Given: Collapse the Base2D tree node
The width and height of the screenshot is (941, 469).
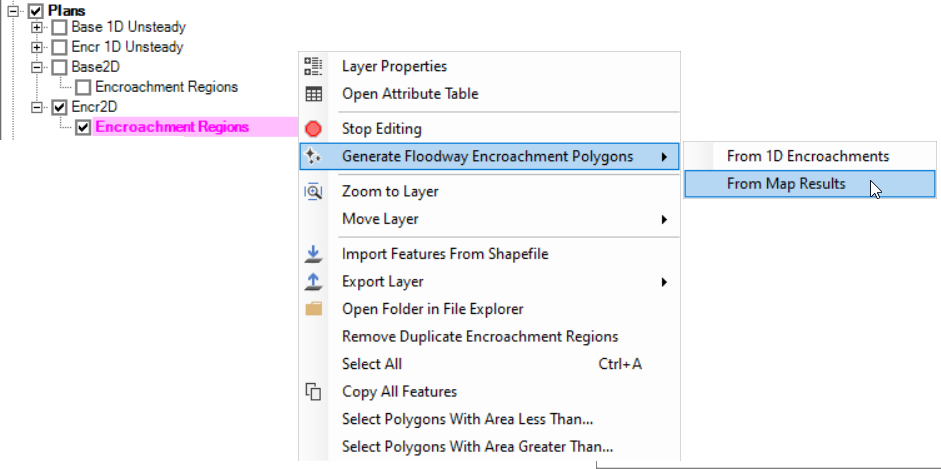Looking at the screenshot, I should [37, 68].
